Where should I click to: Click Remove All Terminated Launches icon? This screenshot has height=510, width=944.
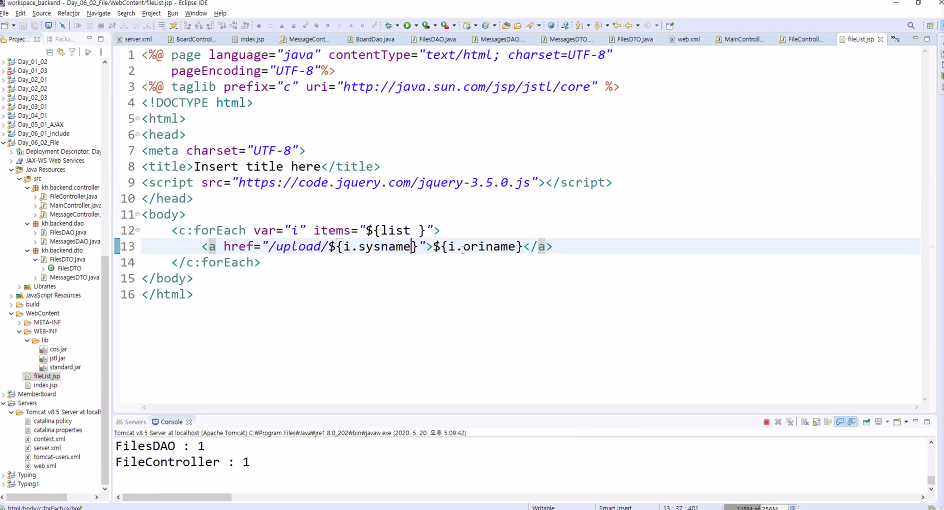point(789,422)
